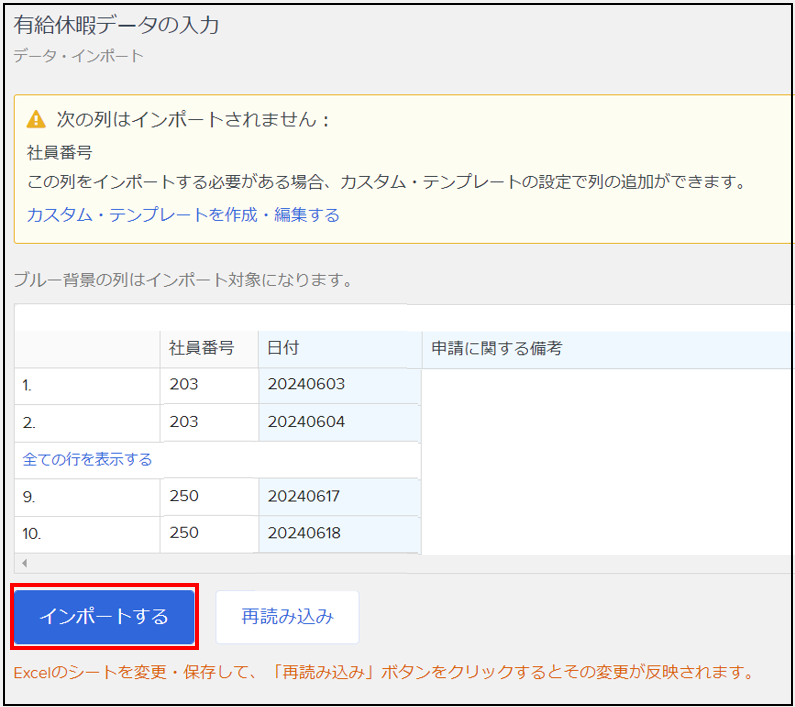The width and height of the screenshot is (795, 707).
Task: Click the yellow warning triangle icon
Action: click(x=36, y=120)
